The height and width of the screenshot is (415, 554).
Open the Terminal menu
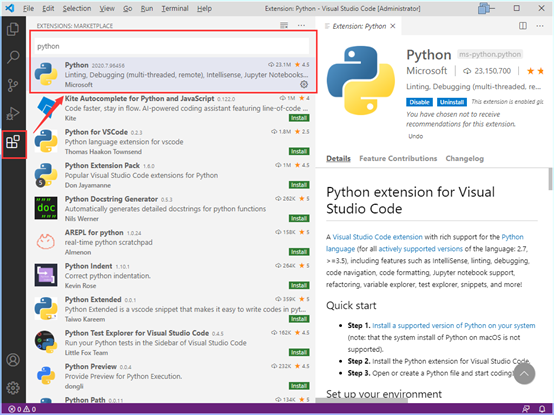coord(175,8)
